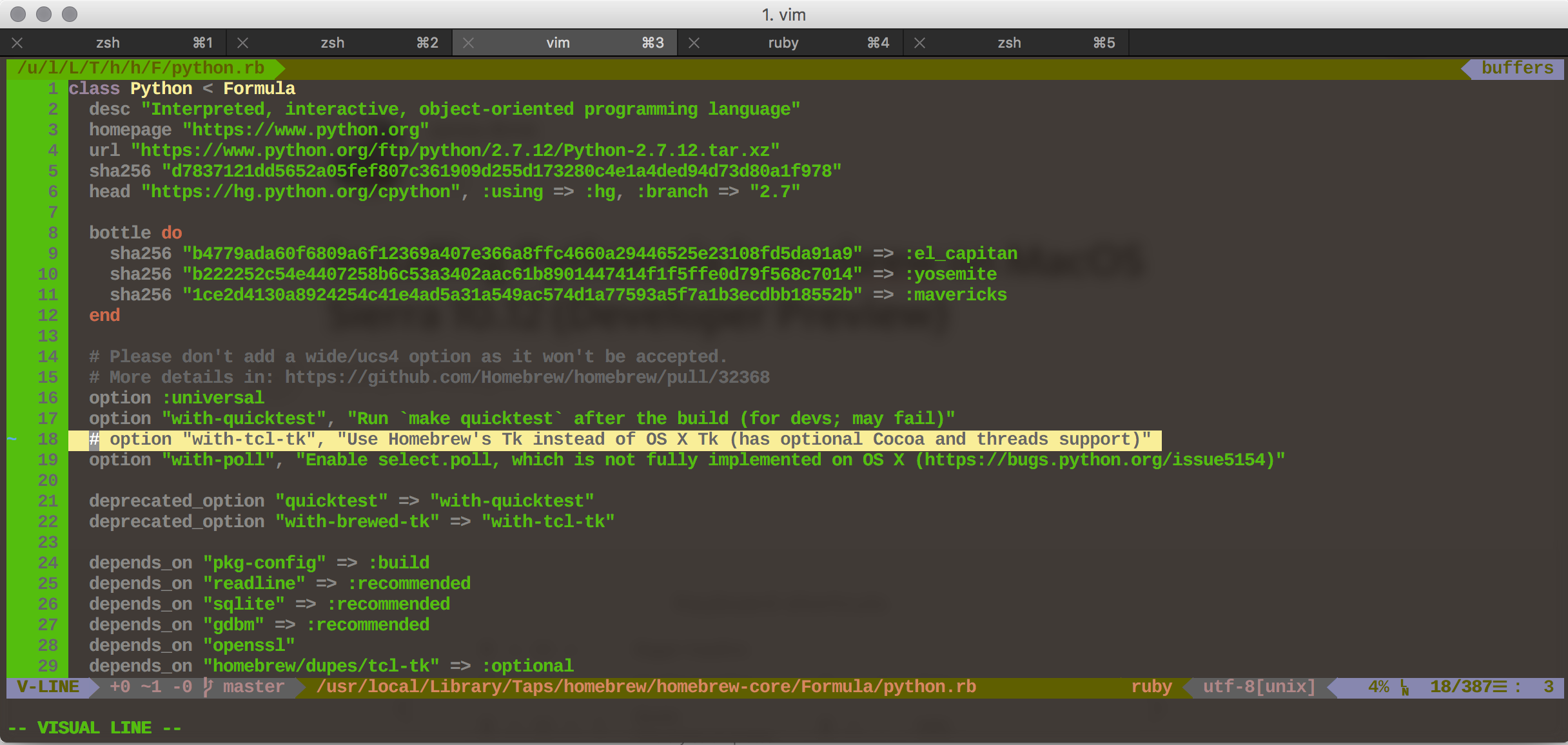Click the git branch icon before master
1568x745 pixels.
pos(208,687)
